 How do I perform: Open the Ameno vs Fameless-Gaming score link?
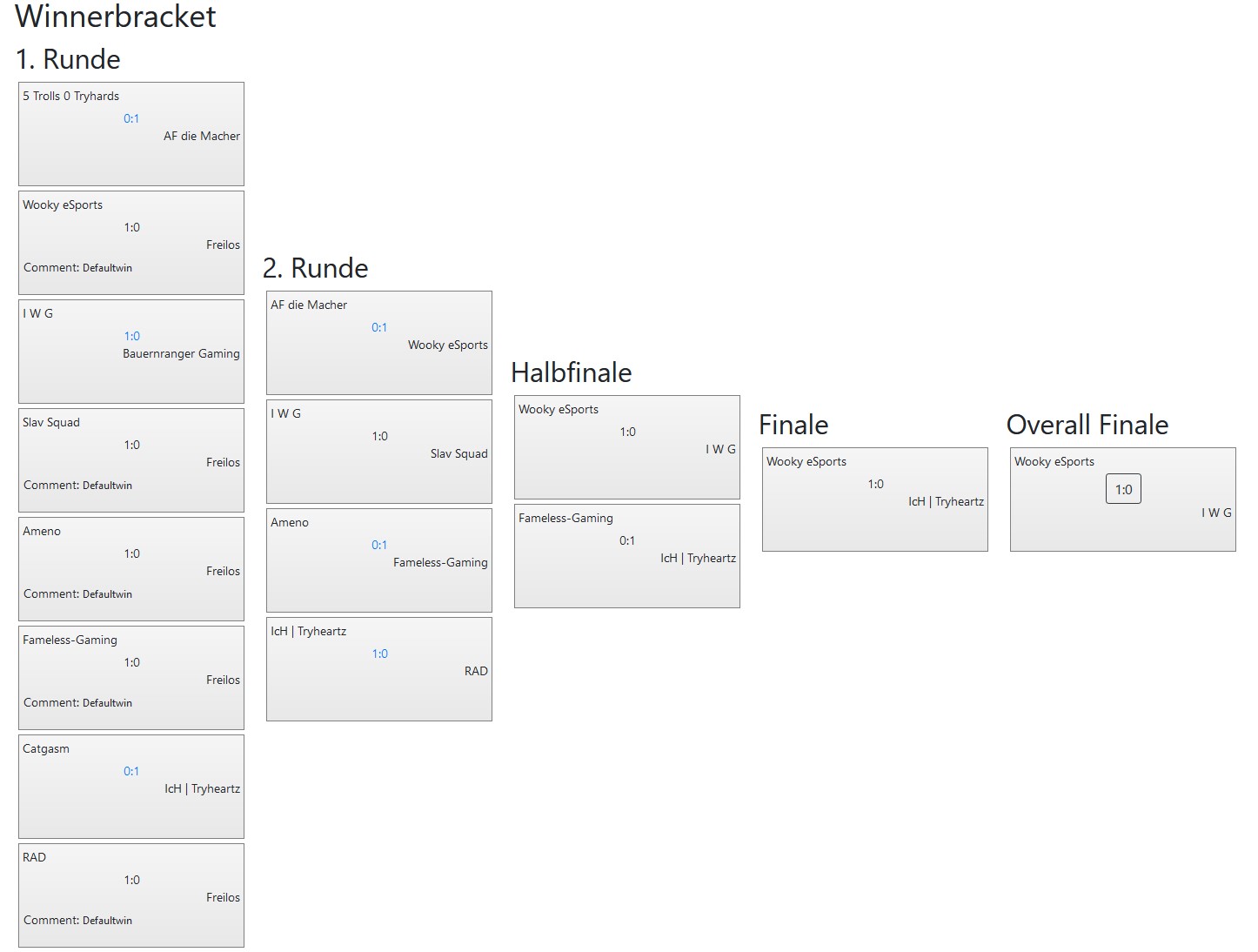point(379,545)
